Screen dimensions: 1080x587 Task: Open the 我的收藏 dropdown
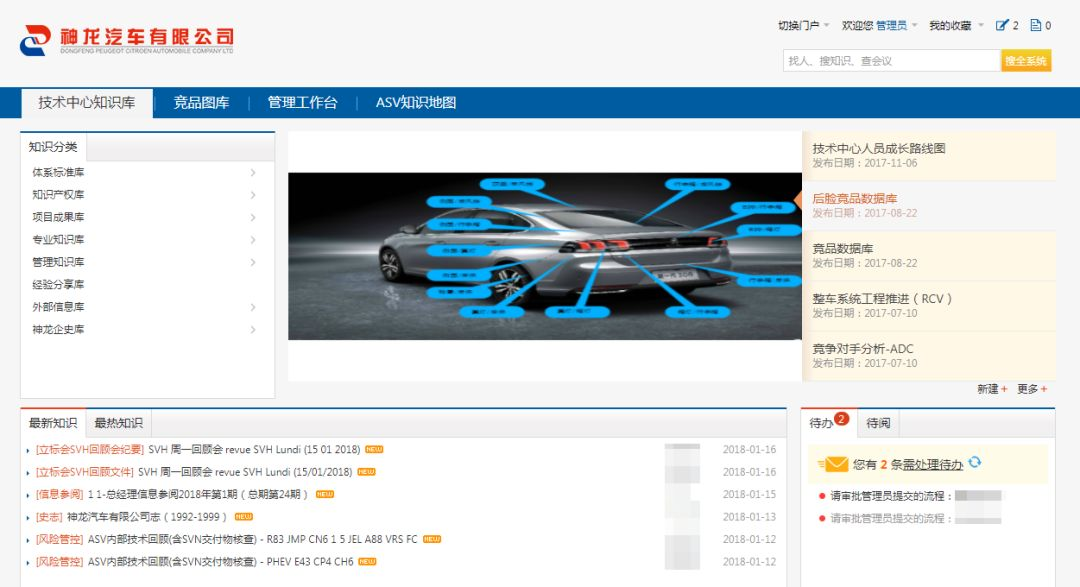point(956,25)
